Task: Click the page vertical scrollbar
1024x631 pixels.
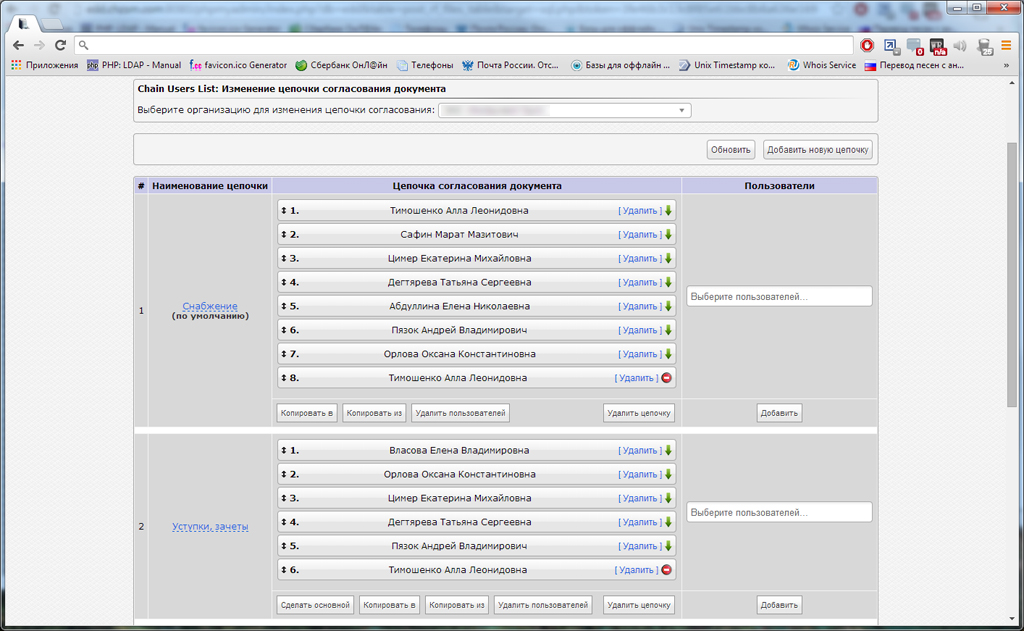Action: [1011, 270]
